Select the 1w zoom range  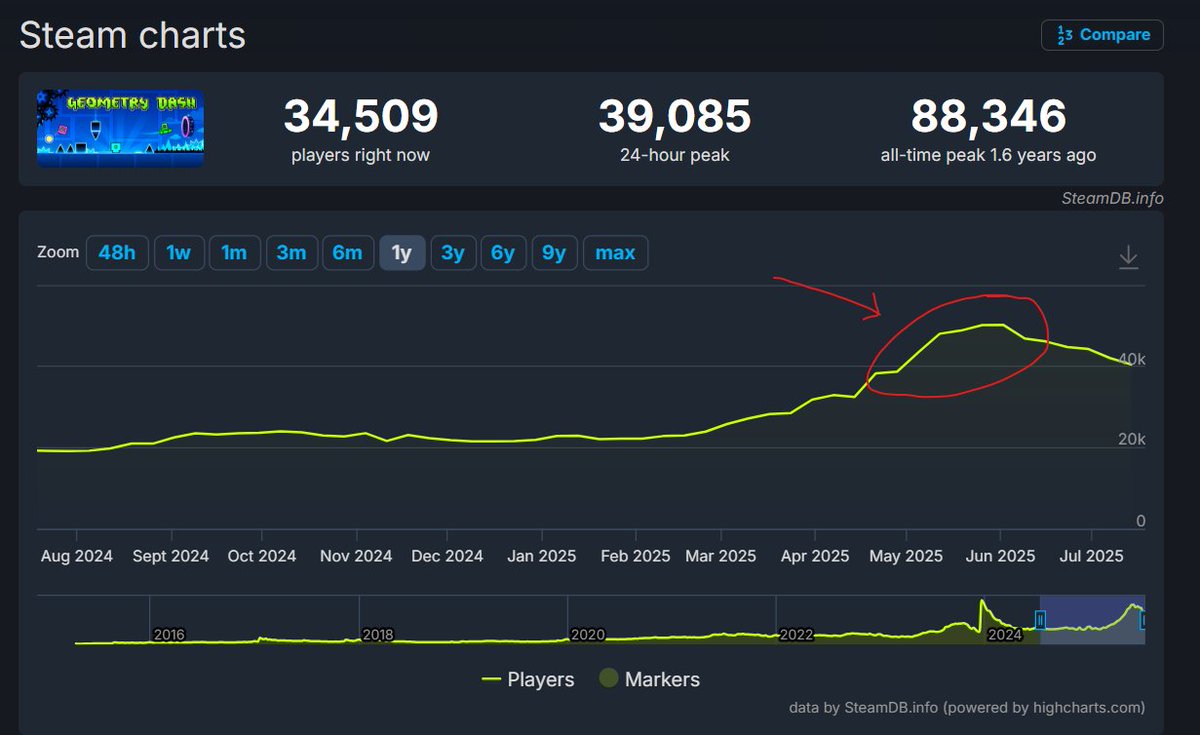pyautogui.click(x=179, y=253)
